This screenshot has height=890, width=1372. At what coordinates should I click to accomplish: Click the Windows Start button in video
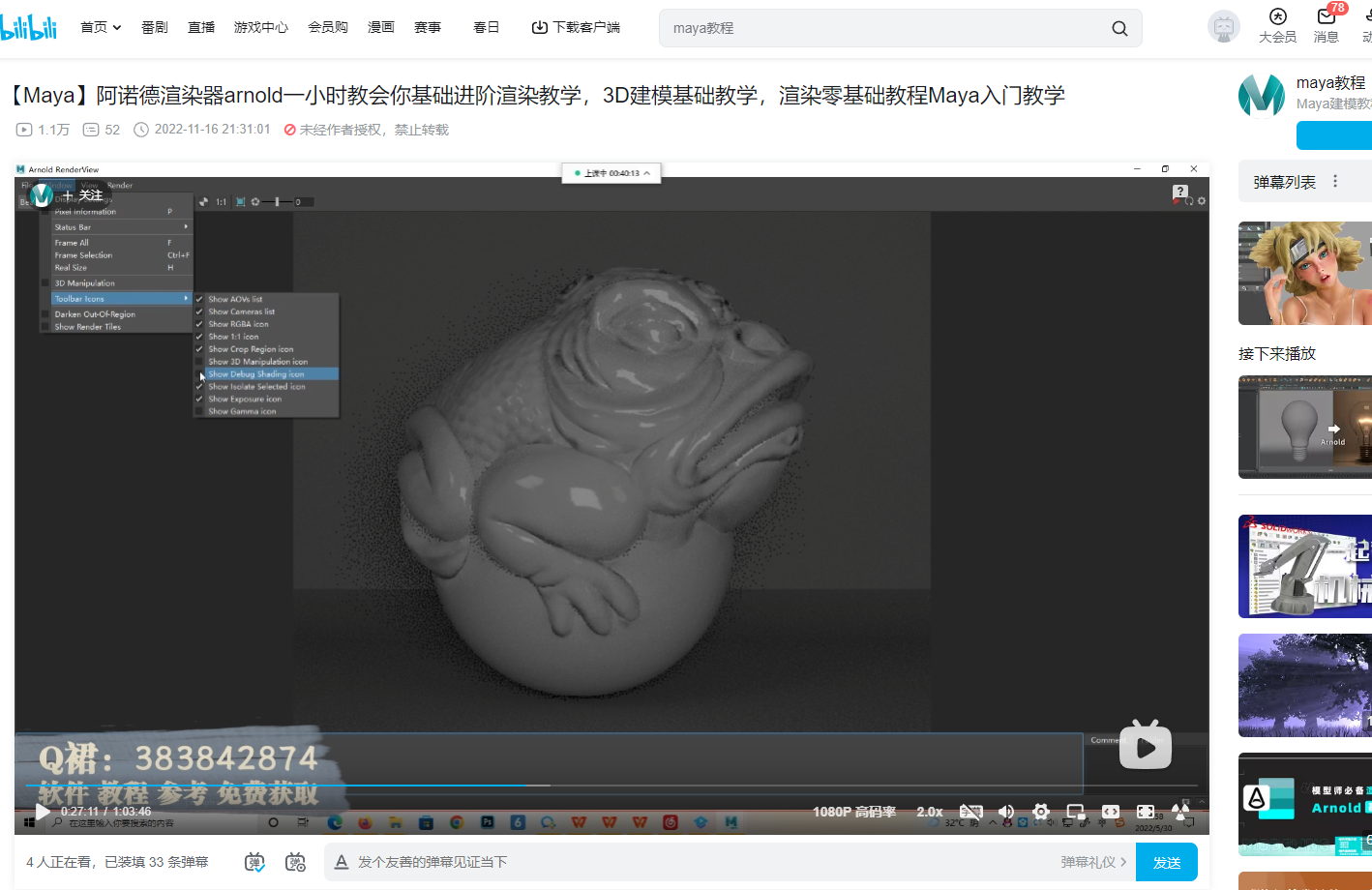(x=29, y=822)
